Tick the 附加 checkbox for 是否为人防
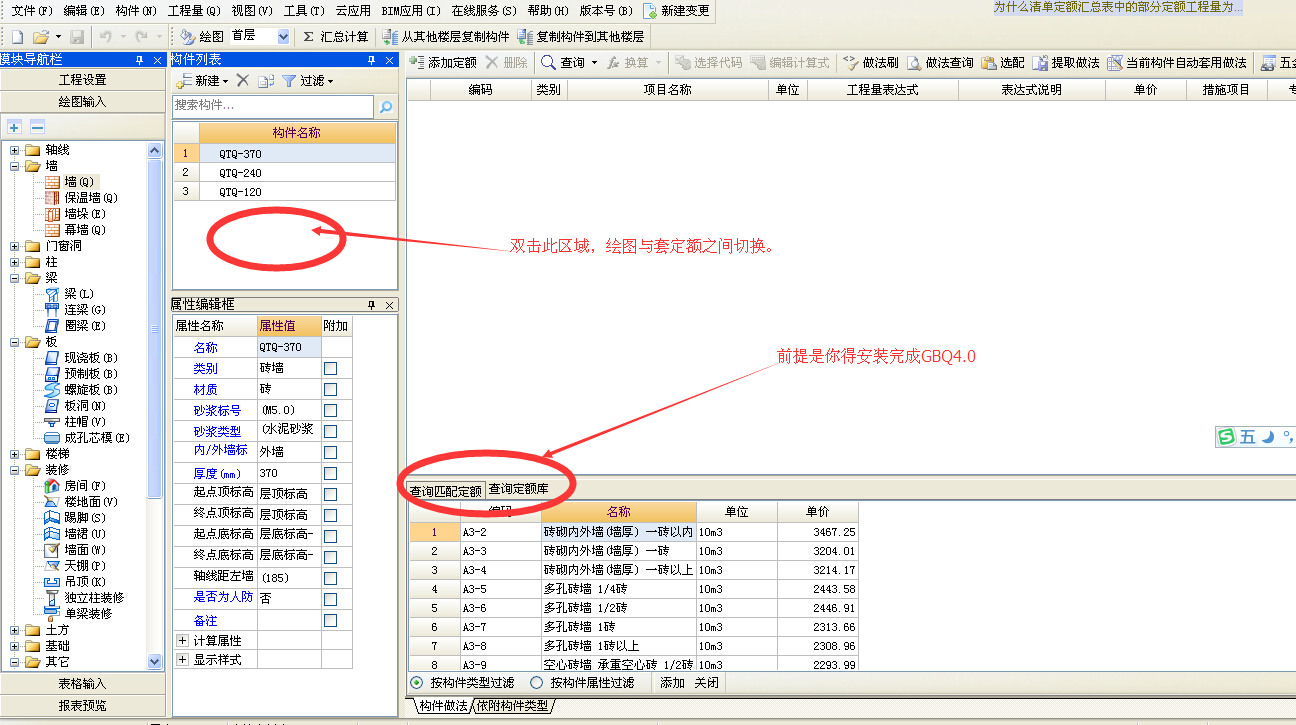This screenshot has width=1296, height=725. (x=331, y=598)
